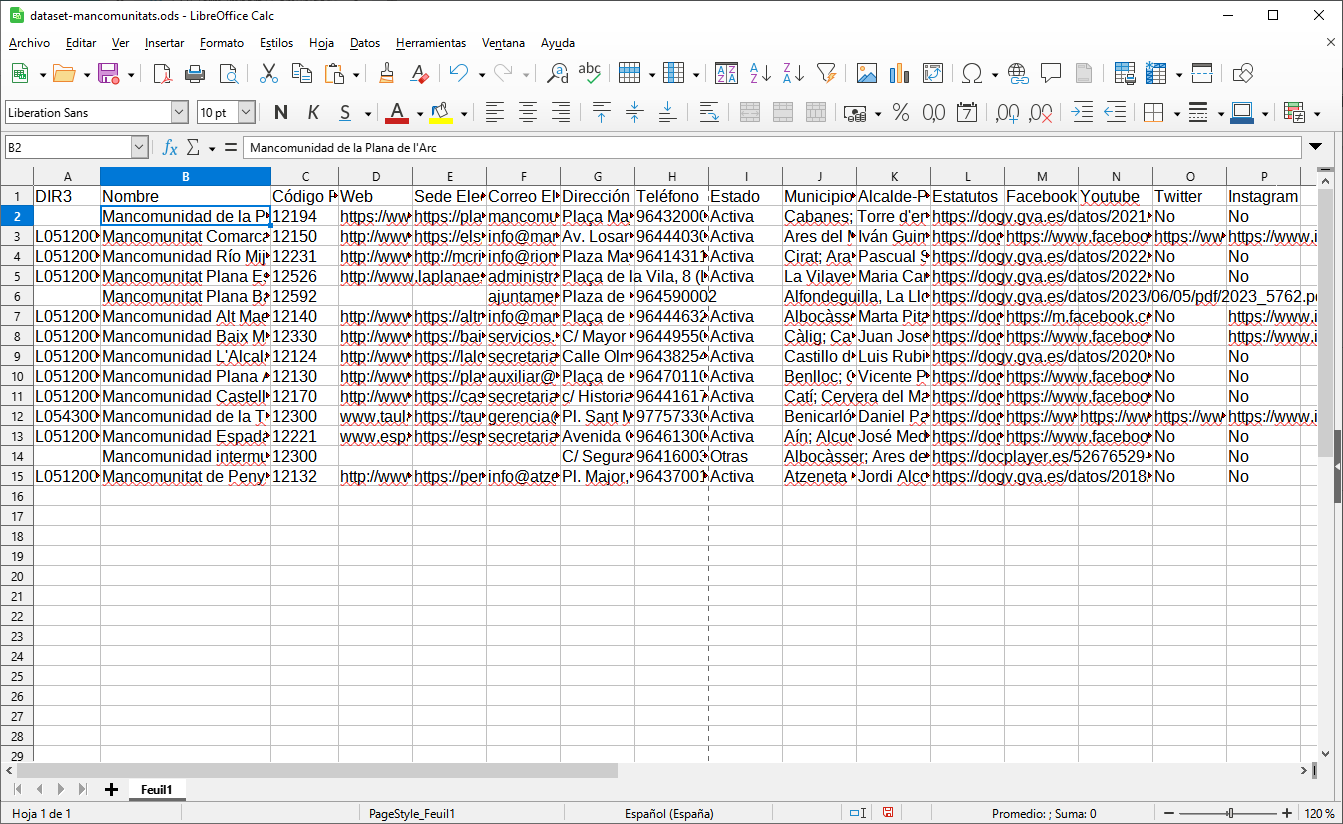The width and height of the screenshot is (1343, 824).
Task: Open the font color palette arrow
Action: (420, 114)
